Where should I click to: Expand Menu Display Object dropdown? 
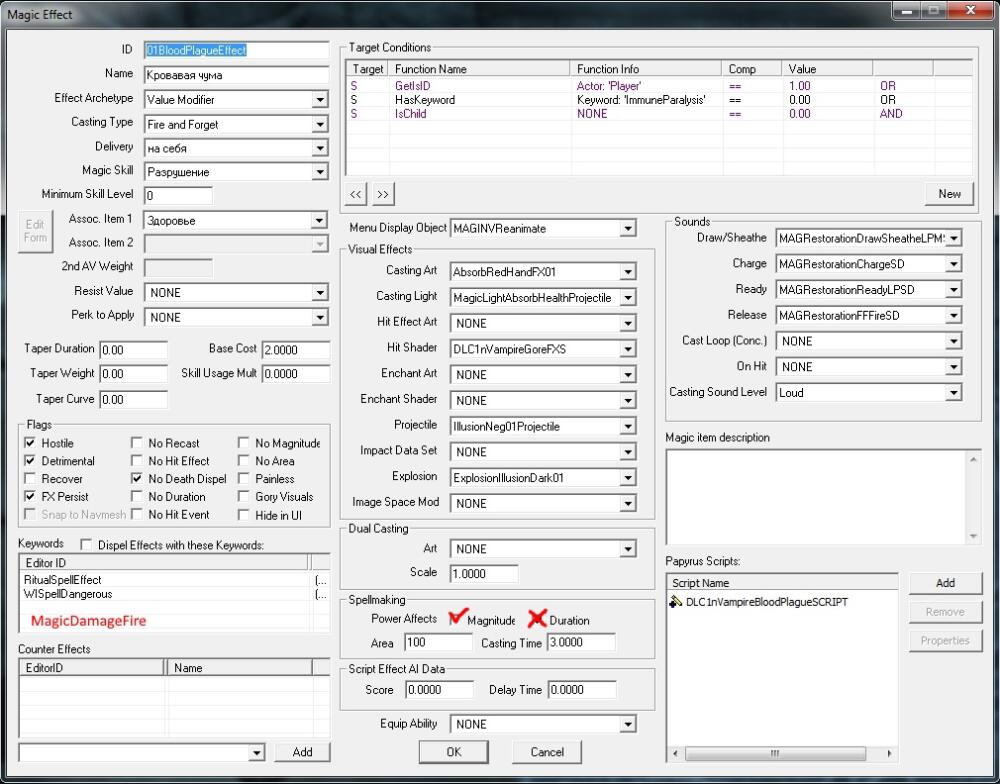point(628,229)
